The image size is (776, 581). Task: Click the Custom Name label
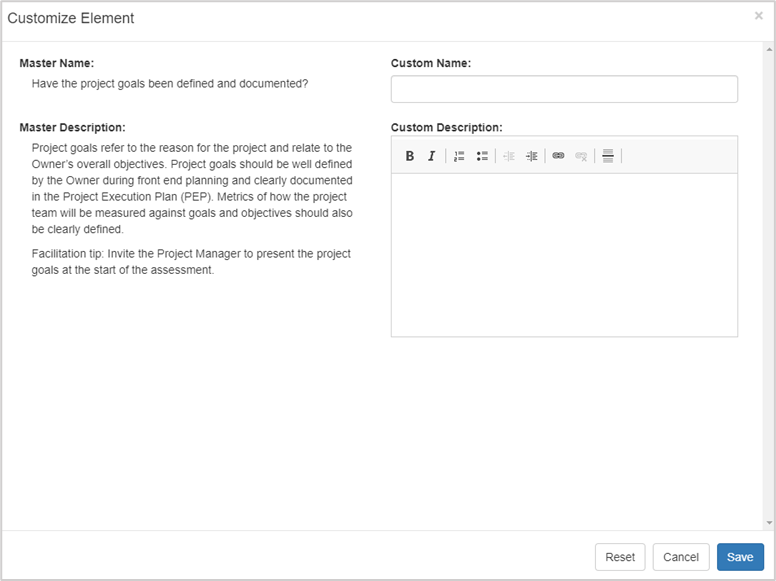point(431,63)
